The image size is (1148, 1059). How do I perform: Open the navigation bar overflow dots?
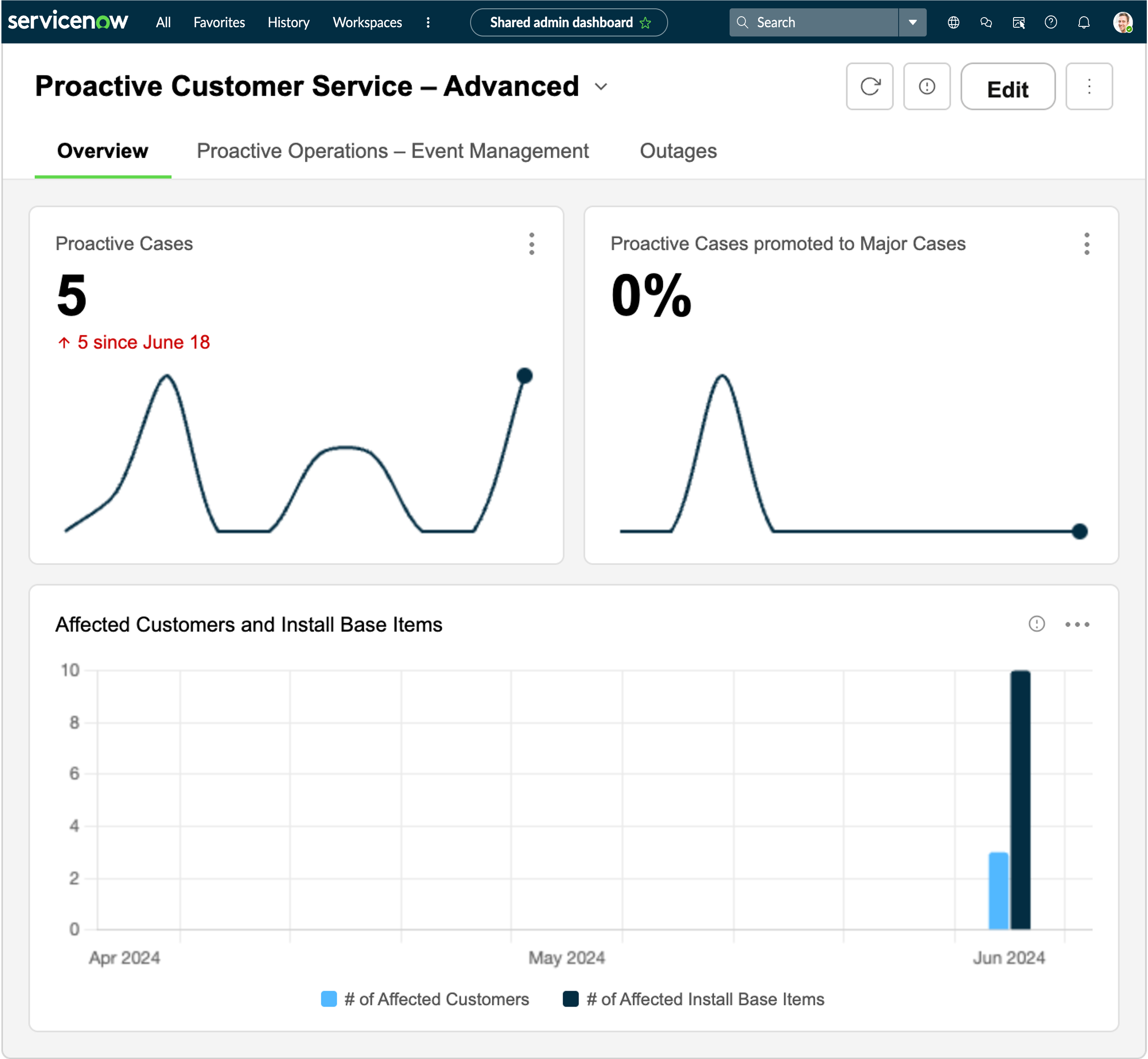(428, 22)
